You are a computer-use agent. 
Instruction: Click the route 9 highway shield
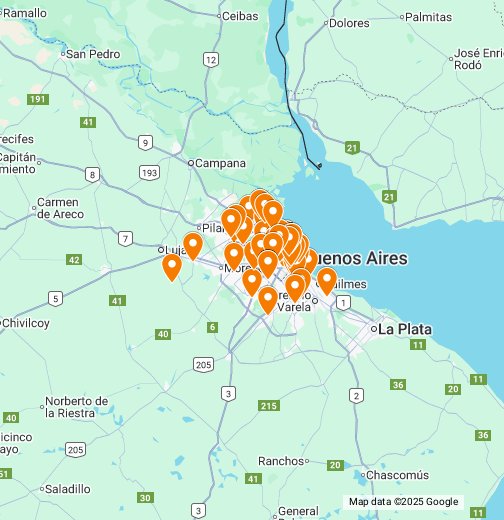(x=145, y=143)
